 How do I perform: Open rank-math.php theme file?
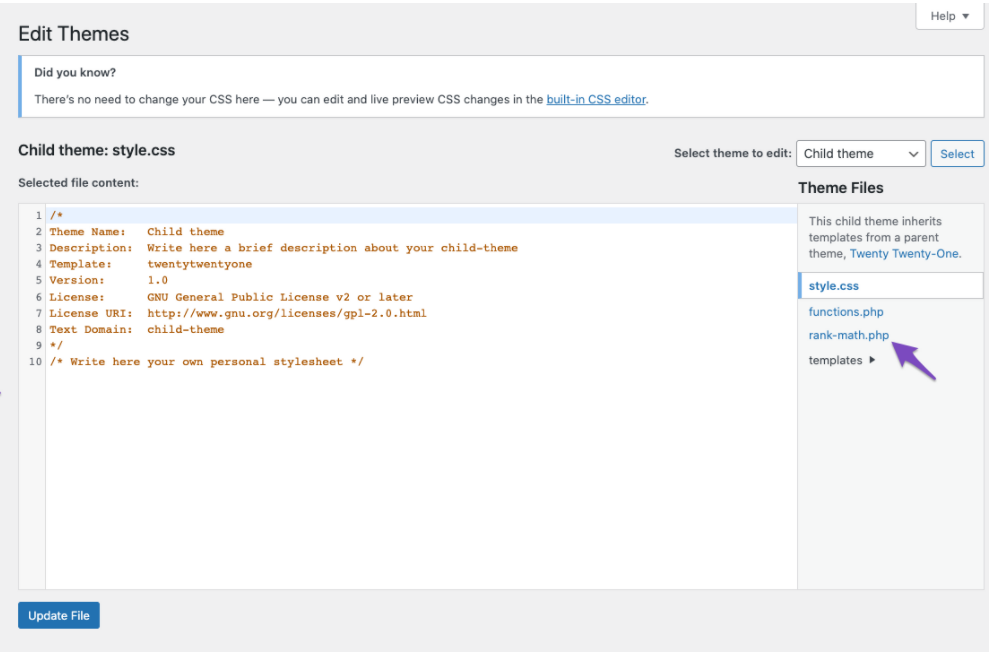[848, 335]
